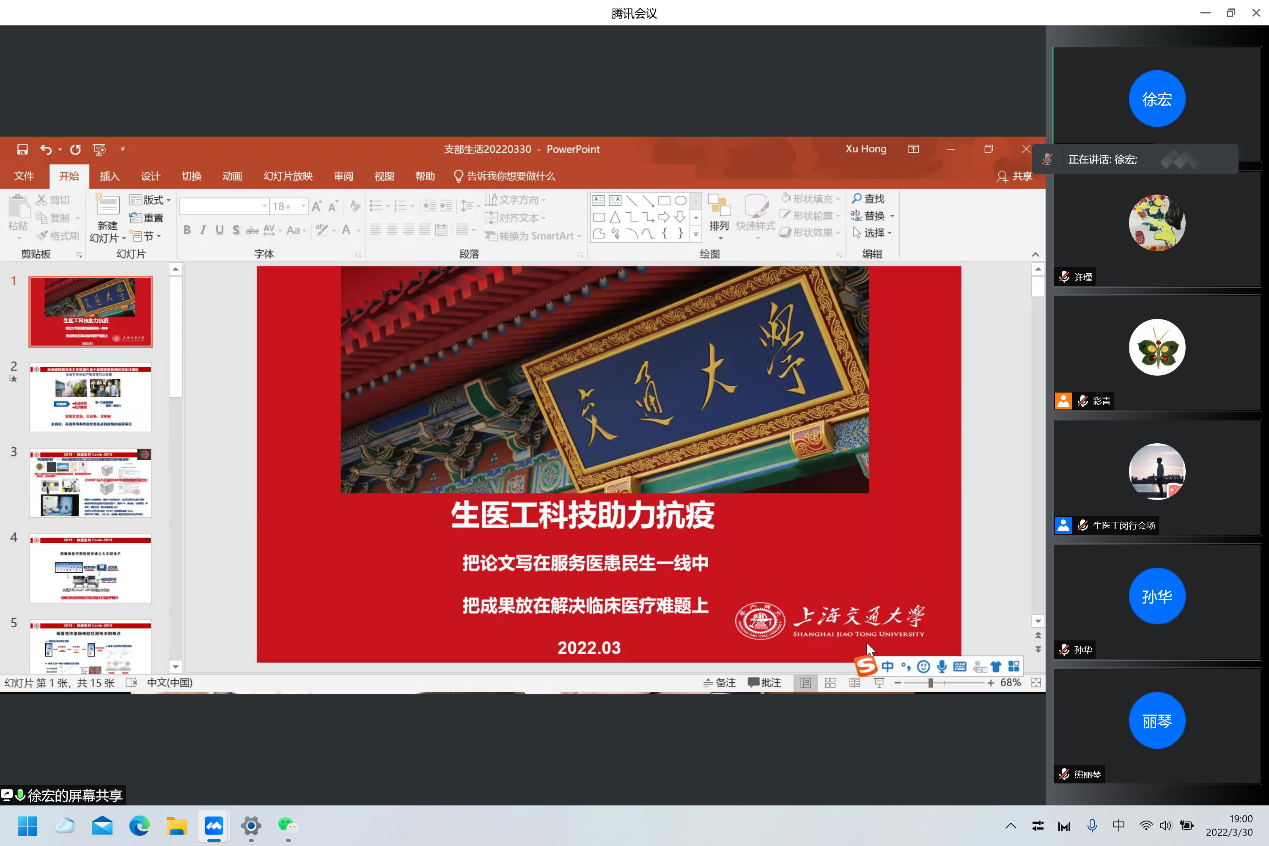Screen dimensions: 1269x846
Task: Switch to Slide Sorter view in status bar
Action: click(x=830, y=683)
